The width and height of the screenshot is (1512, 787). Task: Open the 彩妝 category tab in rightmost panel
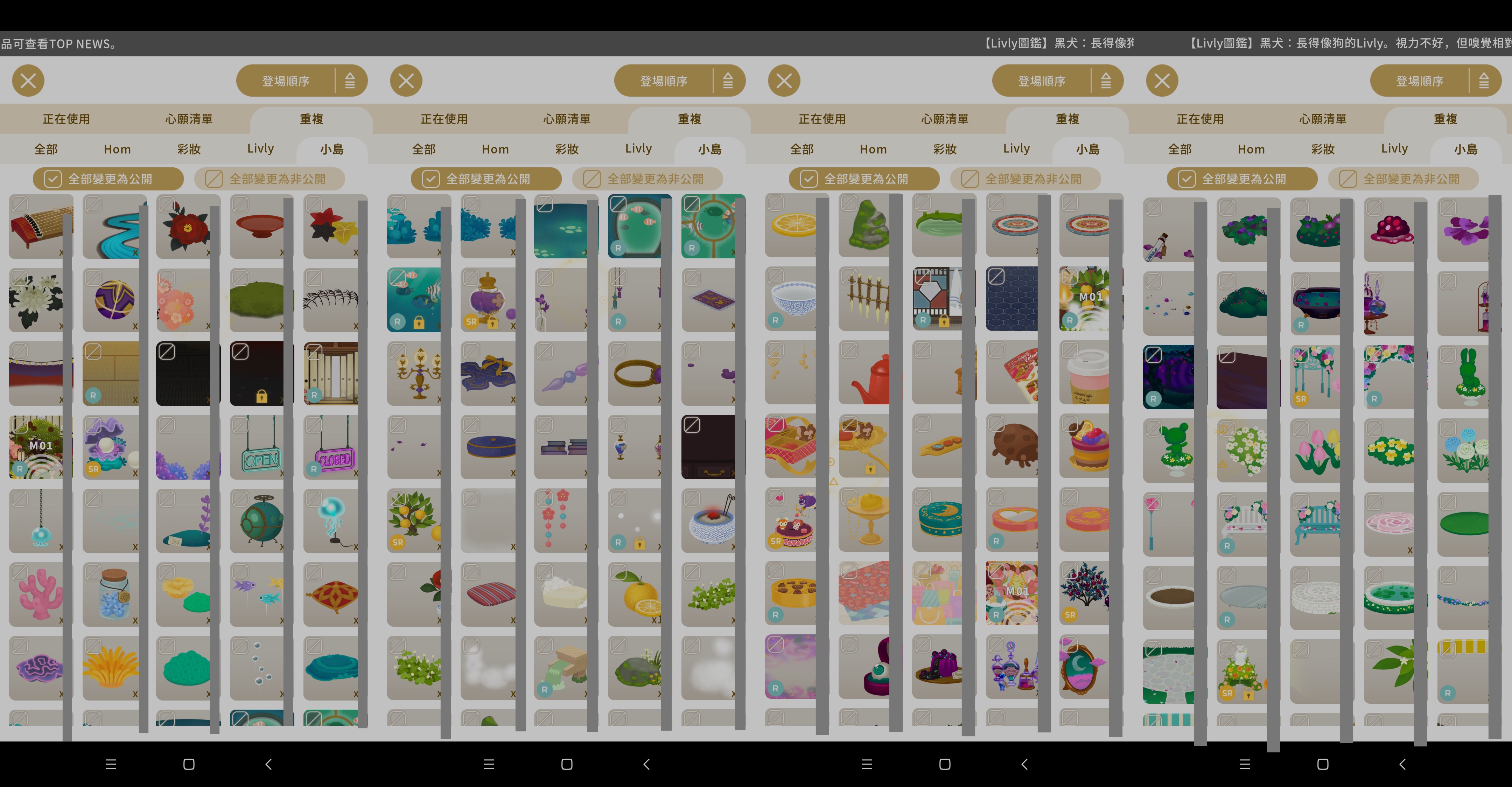tap(1323, 149)
